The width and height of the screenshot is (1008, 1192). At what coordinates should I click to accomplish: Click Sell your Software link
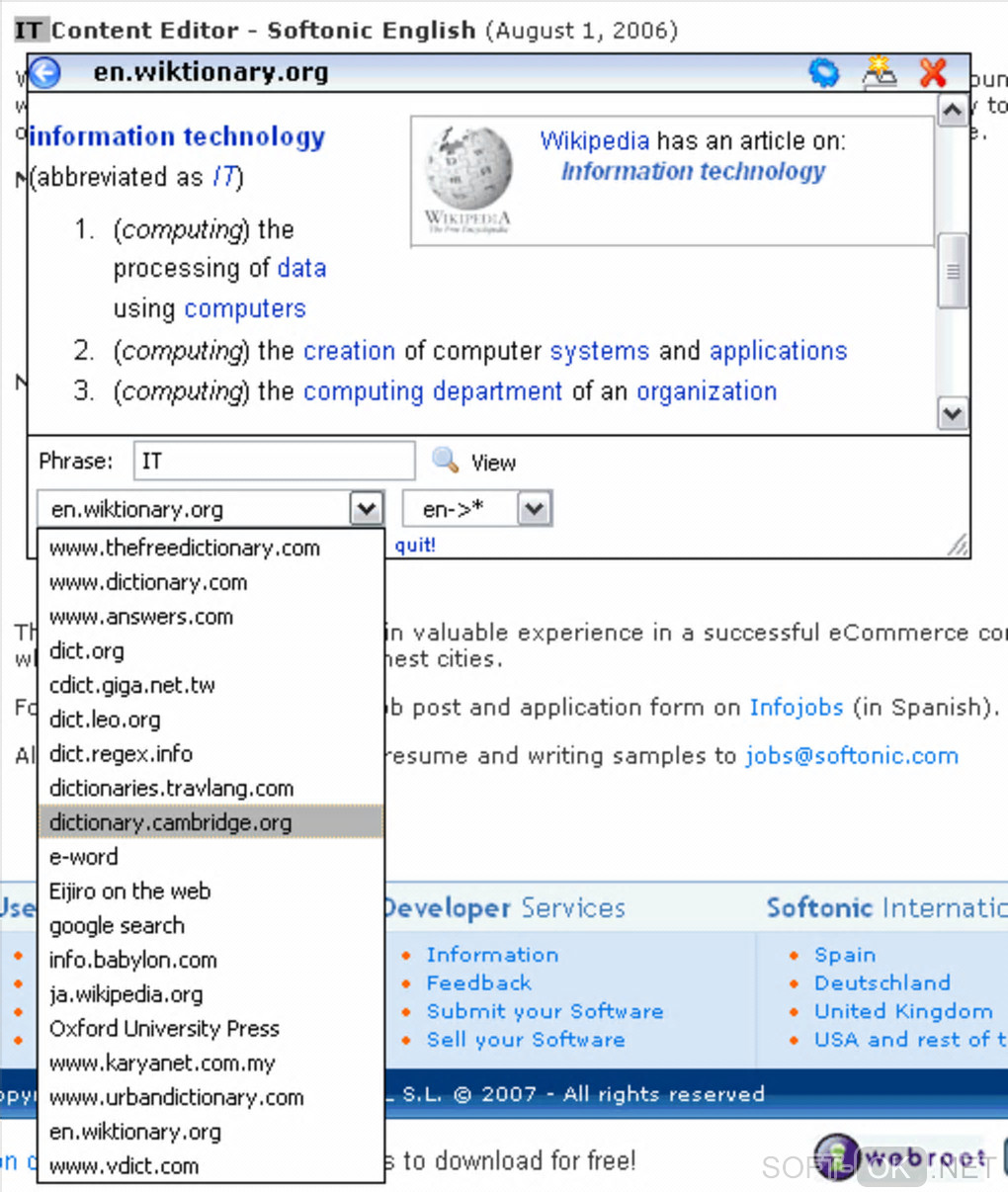[x=525, y=1040]
